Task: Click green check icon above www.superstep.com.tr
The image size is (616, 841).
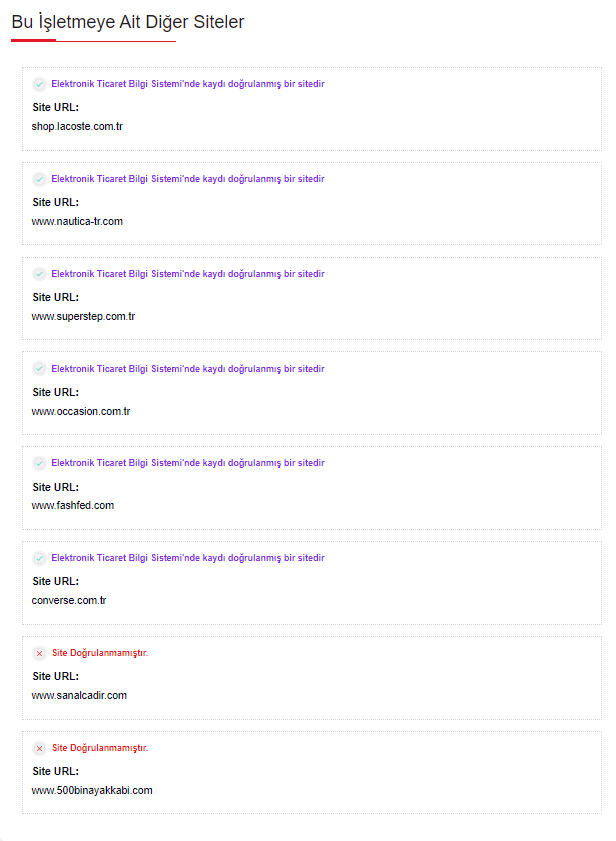Action: [39, 274]
